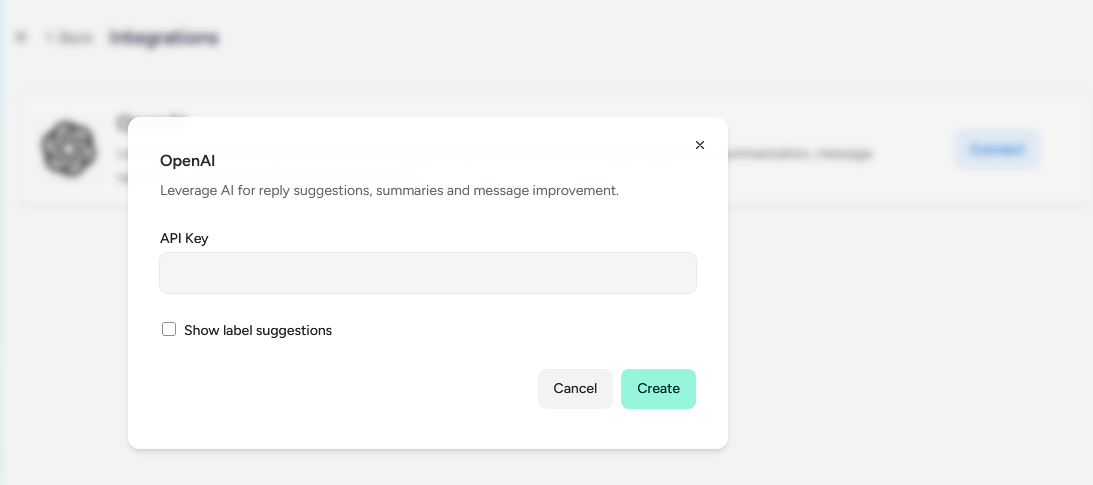Click the "API Key" field label
This screenshot has height=485, width=1093.
[184, 238]
